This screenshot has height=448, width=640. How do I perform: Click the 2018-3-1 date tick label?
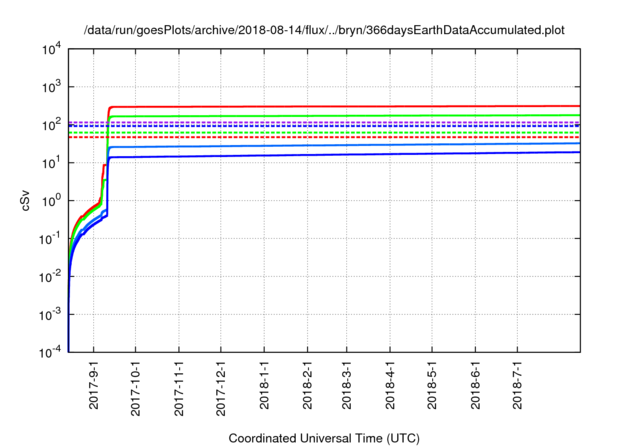[347, 384]
